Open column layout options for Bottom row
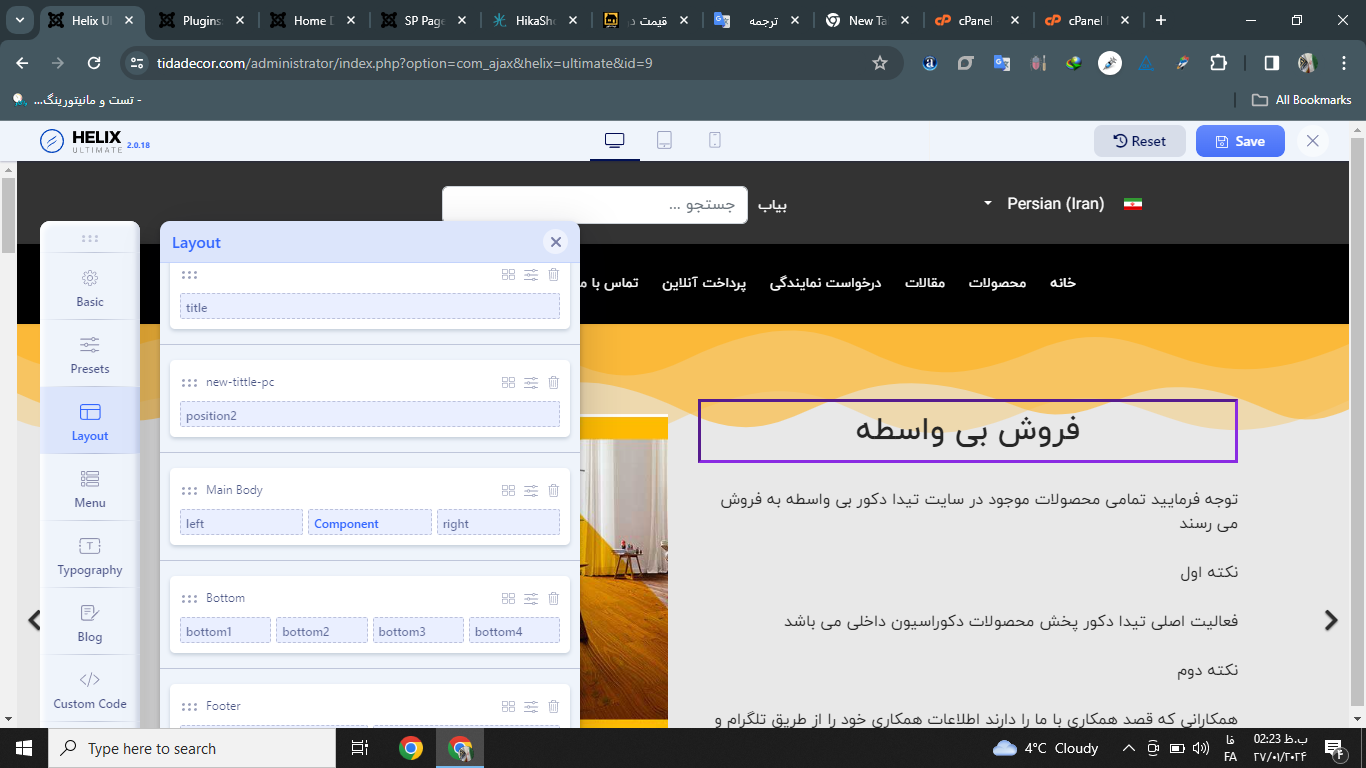 point(508,598)
